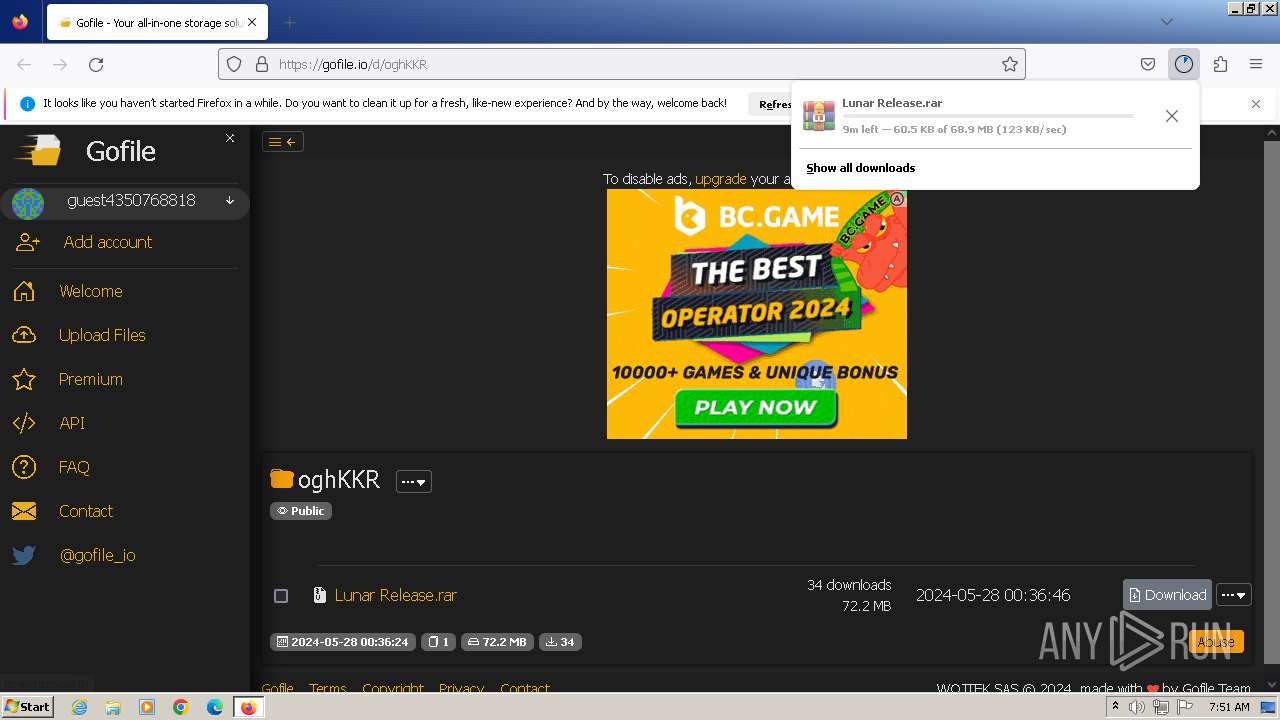Click volume speaker tray icon
Viewport: 1280px width, 720px height.
pos(1137,707)
